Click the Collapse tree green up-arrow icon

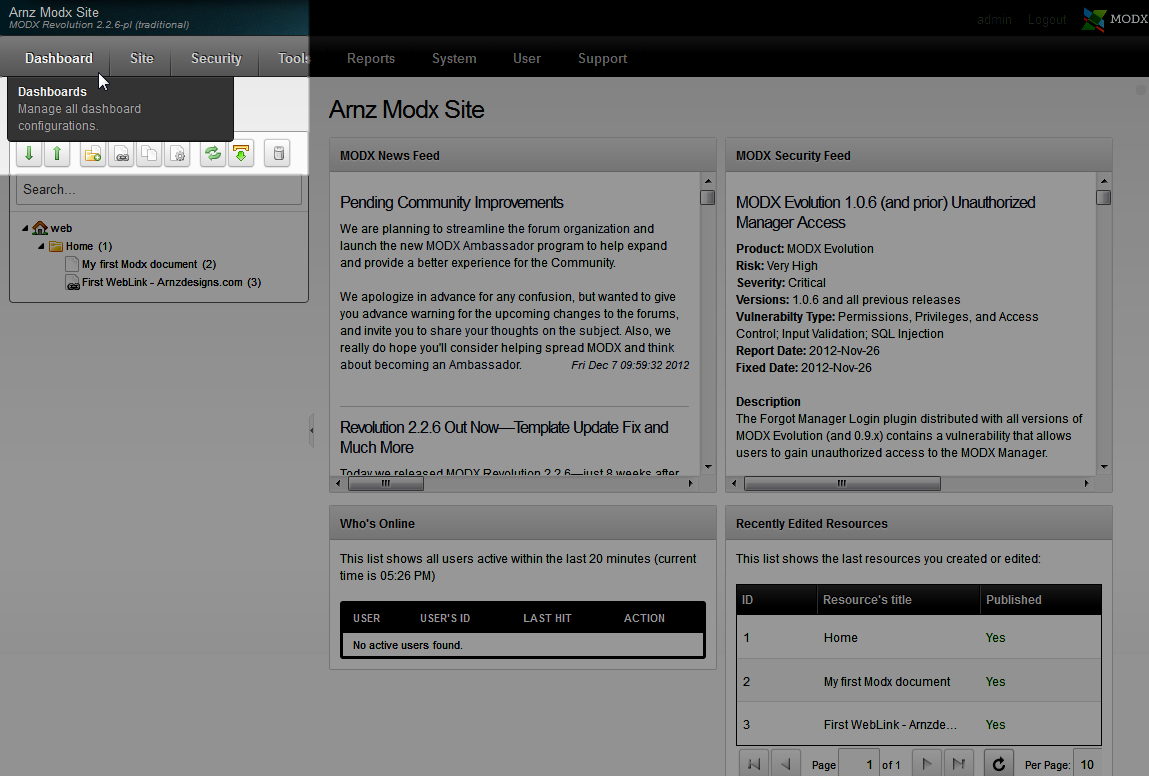pos(57,154)
